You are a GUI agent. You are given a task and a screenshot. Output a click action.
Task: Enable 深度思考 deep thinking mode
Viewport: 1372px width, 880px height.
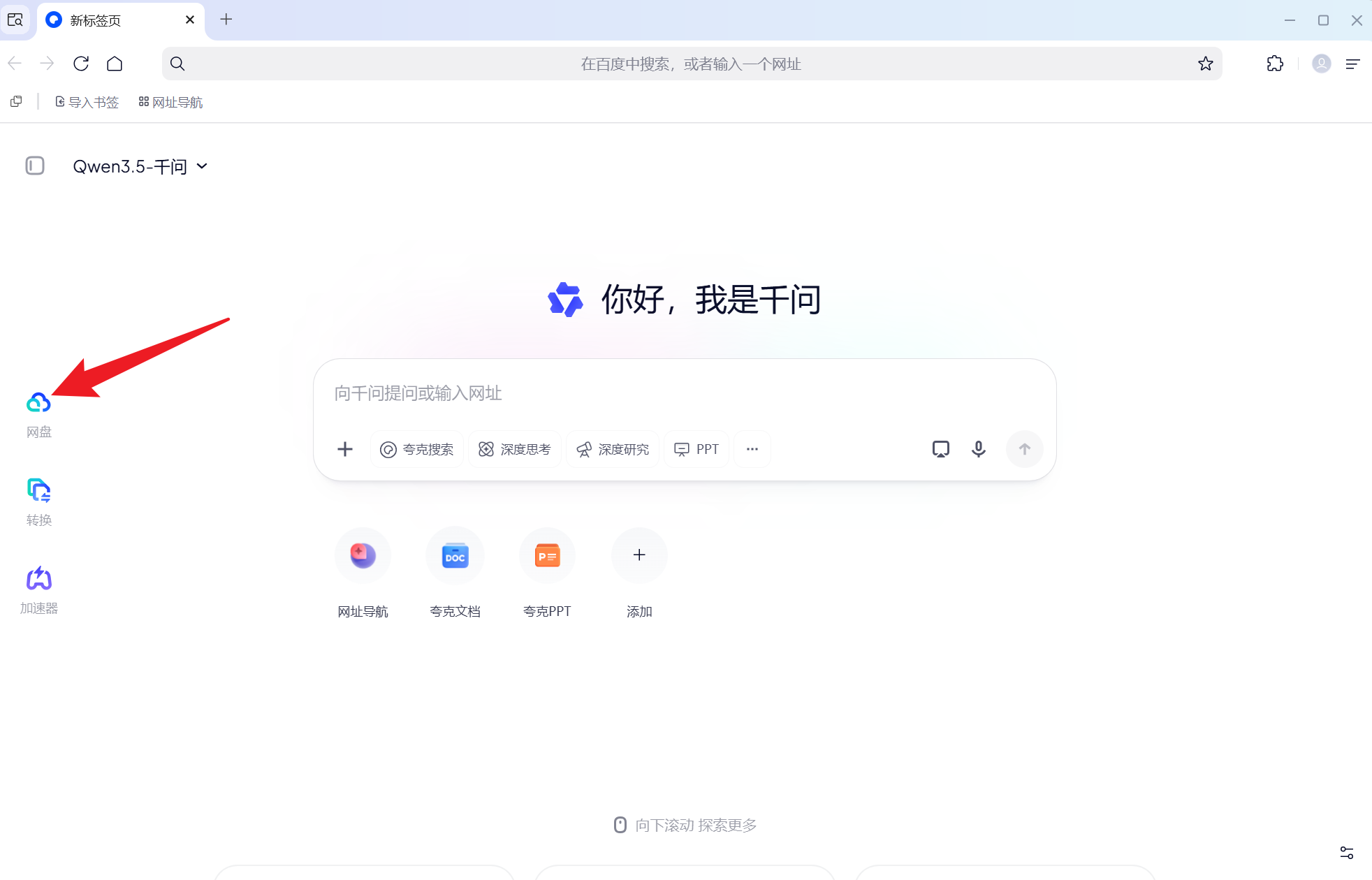(515, 449)
